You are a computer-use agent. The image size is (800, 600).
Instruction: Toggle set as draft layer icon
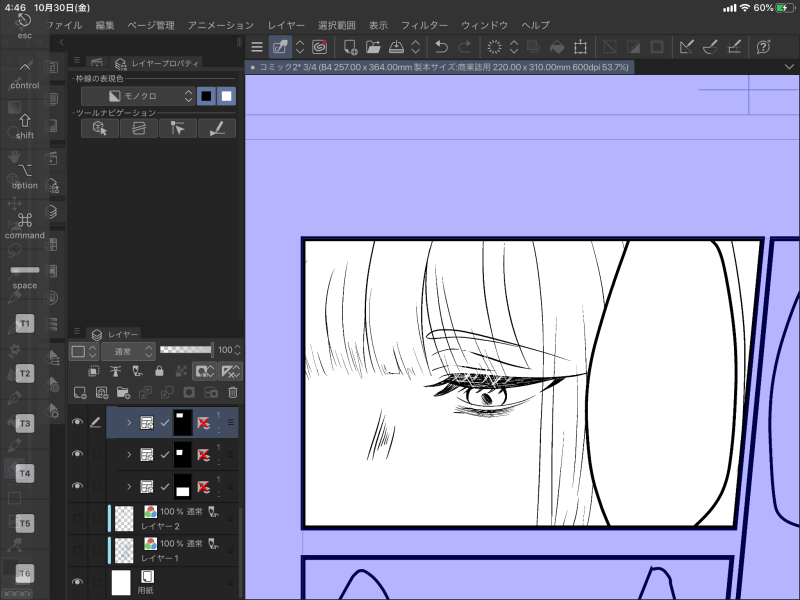(x=137, y=371)
